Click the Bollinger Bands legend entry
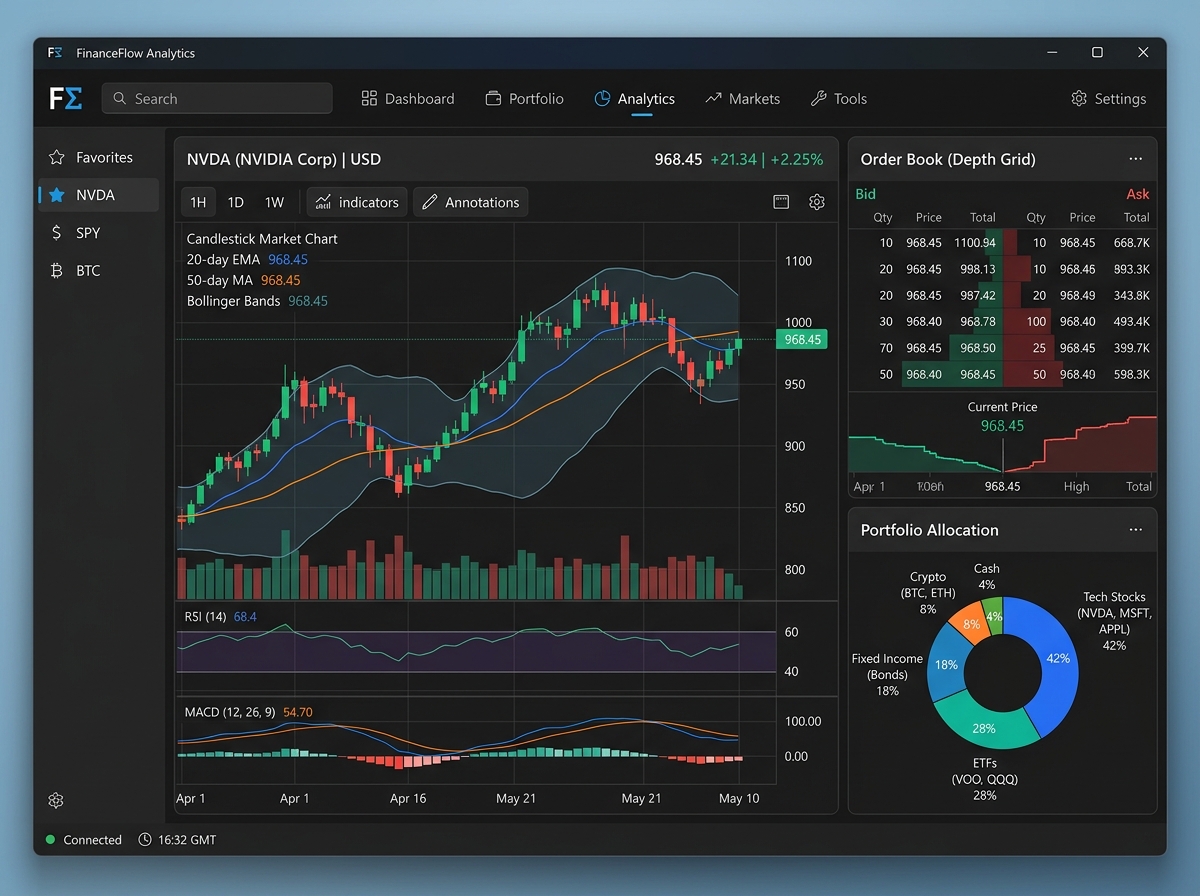 pyautogui.click(x=257, y=301)
